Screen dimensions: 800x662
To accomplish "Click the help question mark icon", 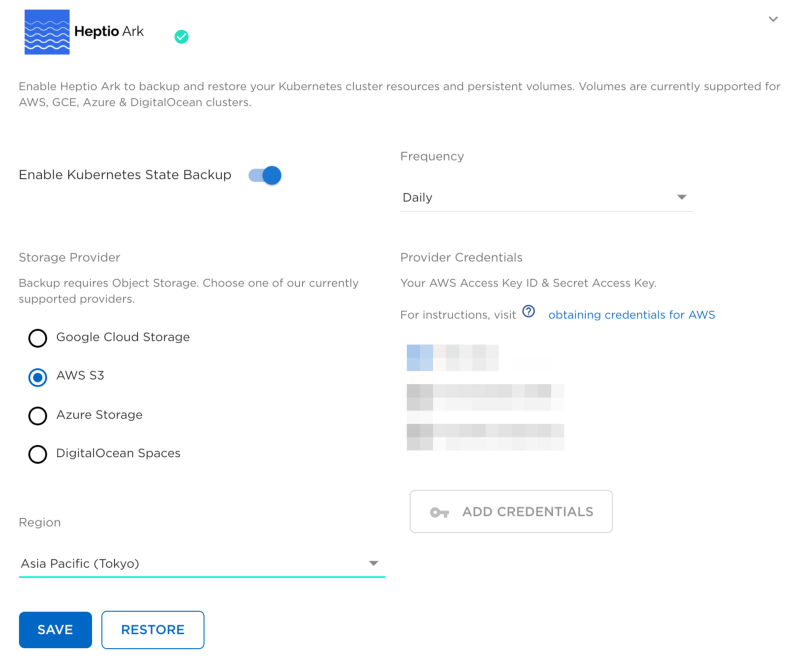I will (x=529, y=312).
